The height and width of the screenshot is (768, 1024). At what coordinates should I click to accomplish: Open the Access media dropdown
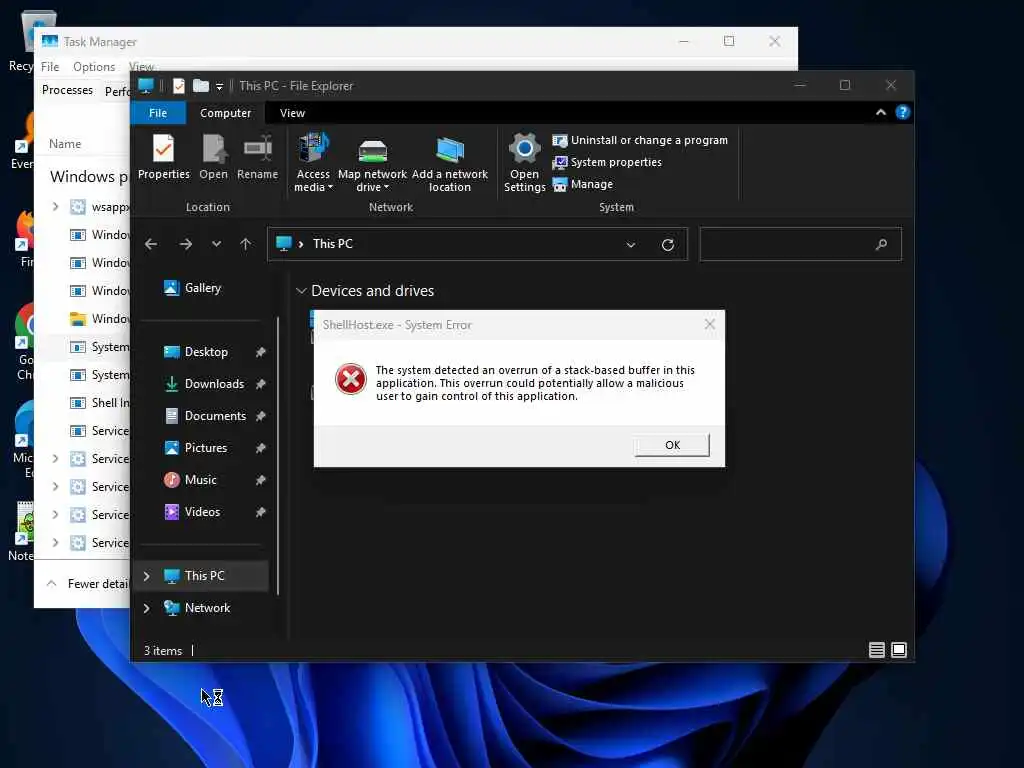pos(313,163)
